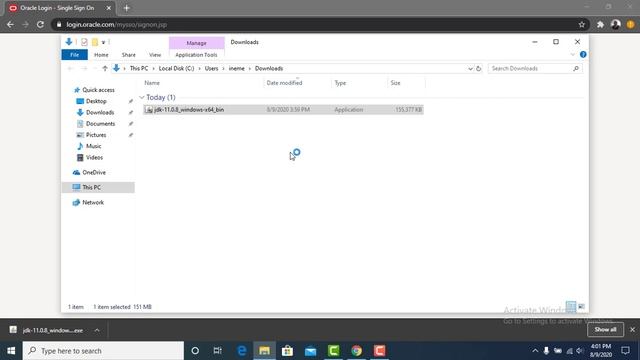Screen dimensions: 640x360
Task: Launch Microsoft Edge from the taskbar
Action: [x=242, y=351]
